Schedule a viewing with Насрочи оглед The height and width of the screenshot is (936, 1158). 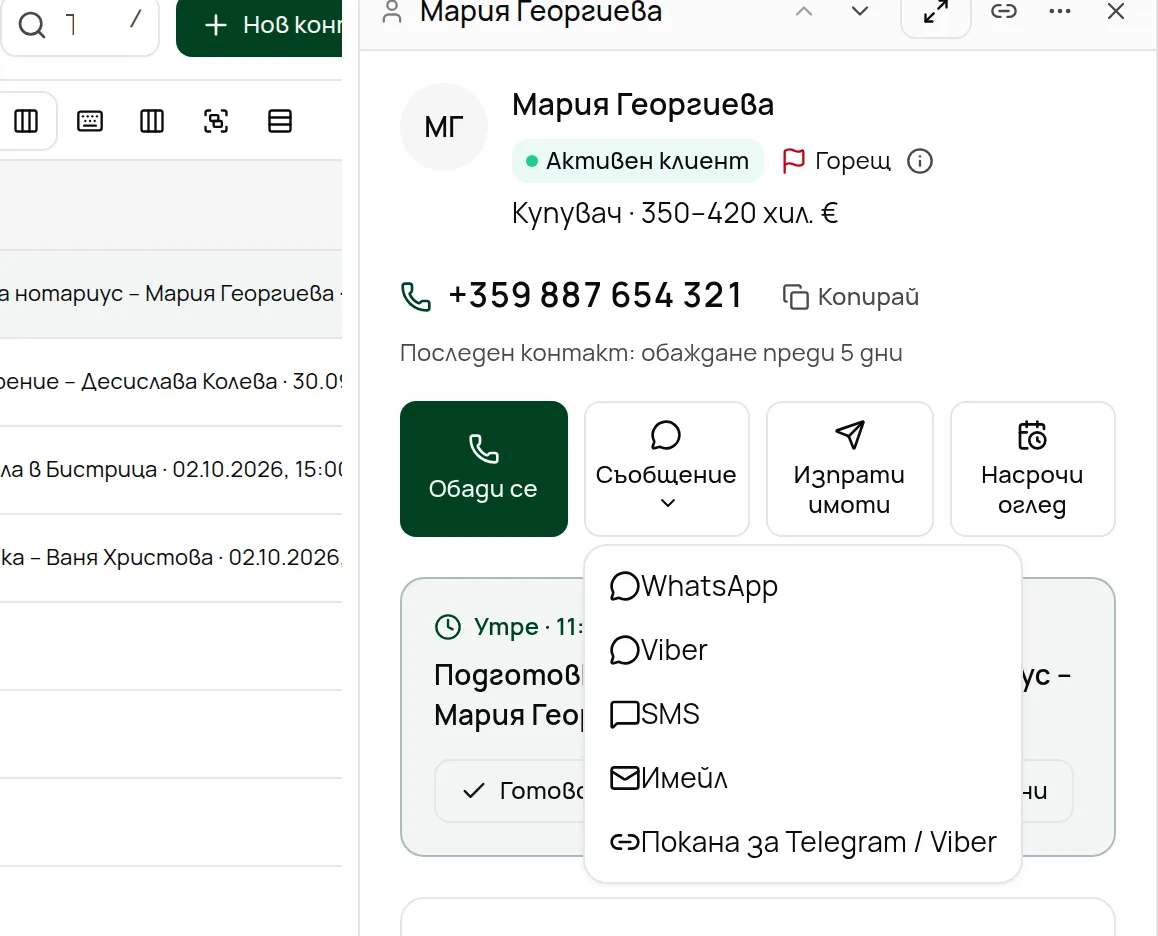coord(1032,469)
